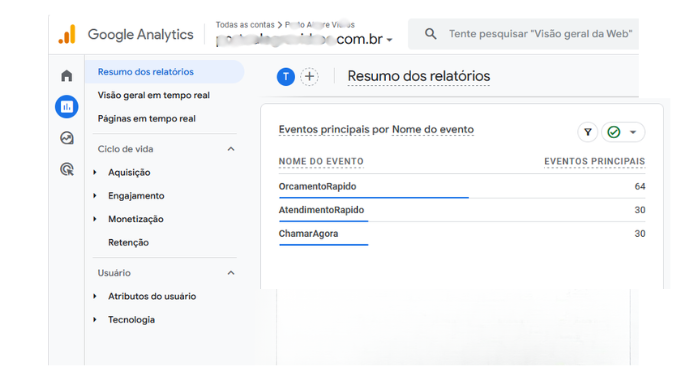Click the blue T comparison badge
Screen dimensions: 700x380
tap(286, 77)
